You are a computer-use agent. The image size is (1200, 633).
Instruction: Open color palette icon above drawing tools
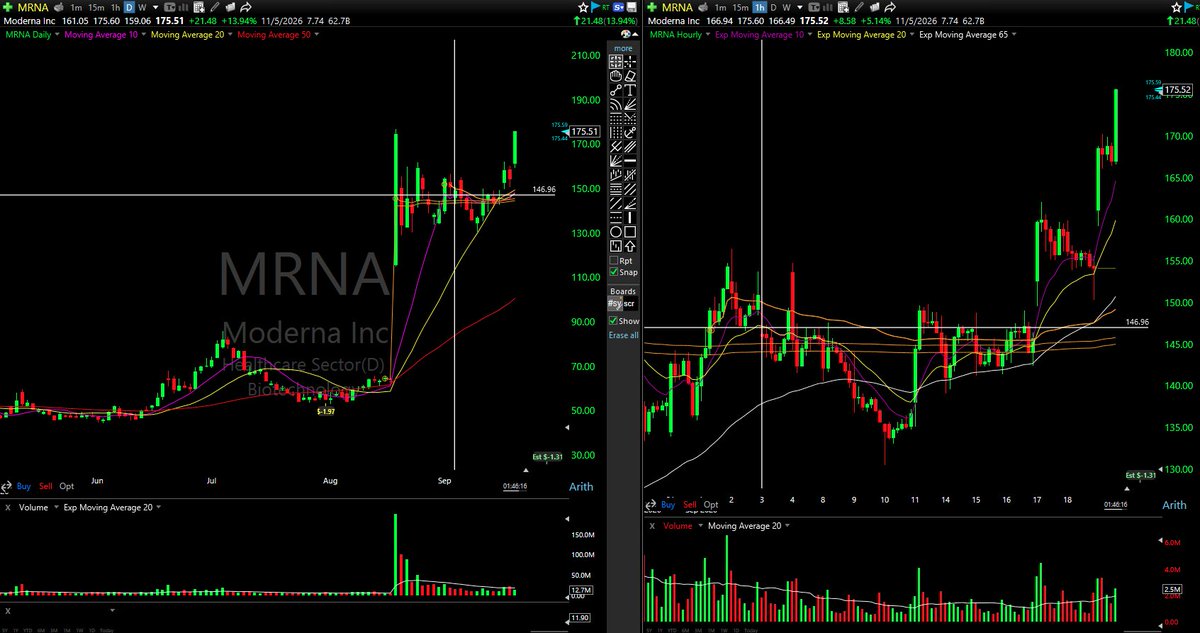(x=626, y=34)
